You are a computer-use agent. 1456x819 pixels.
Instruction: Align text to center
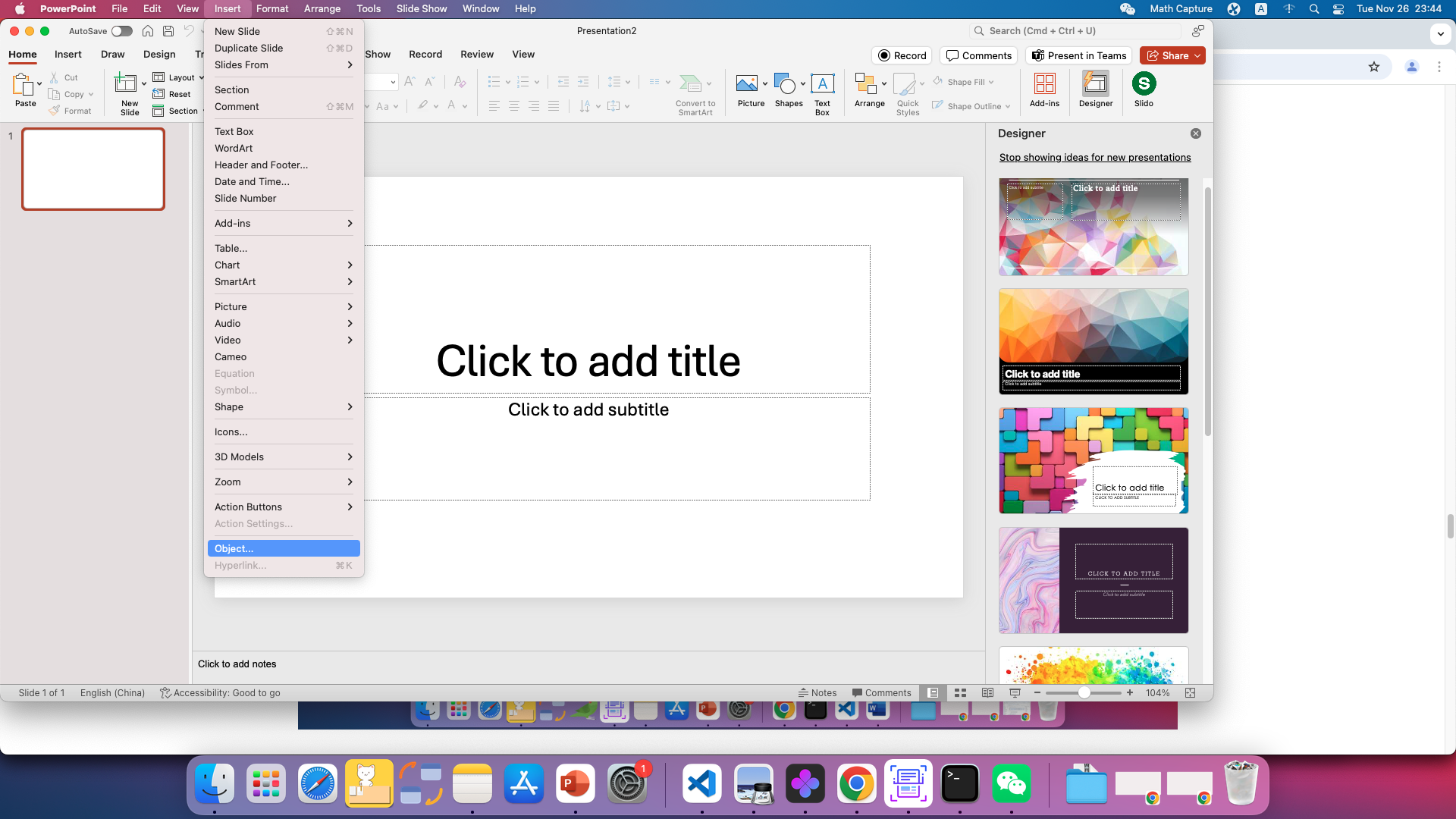point(514,106)
